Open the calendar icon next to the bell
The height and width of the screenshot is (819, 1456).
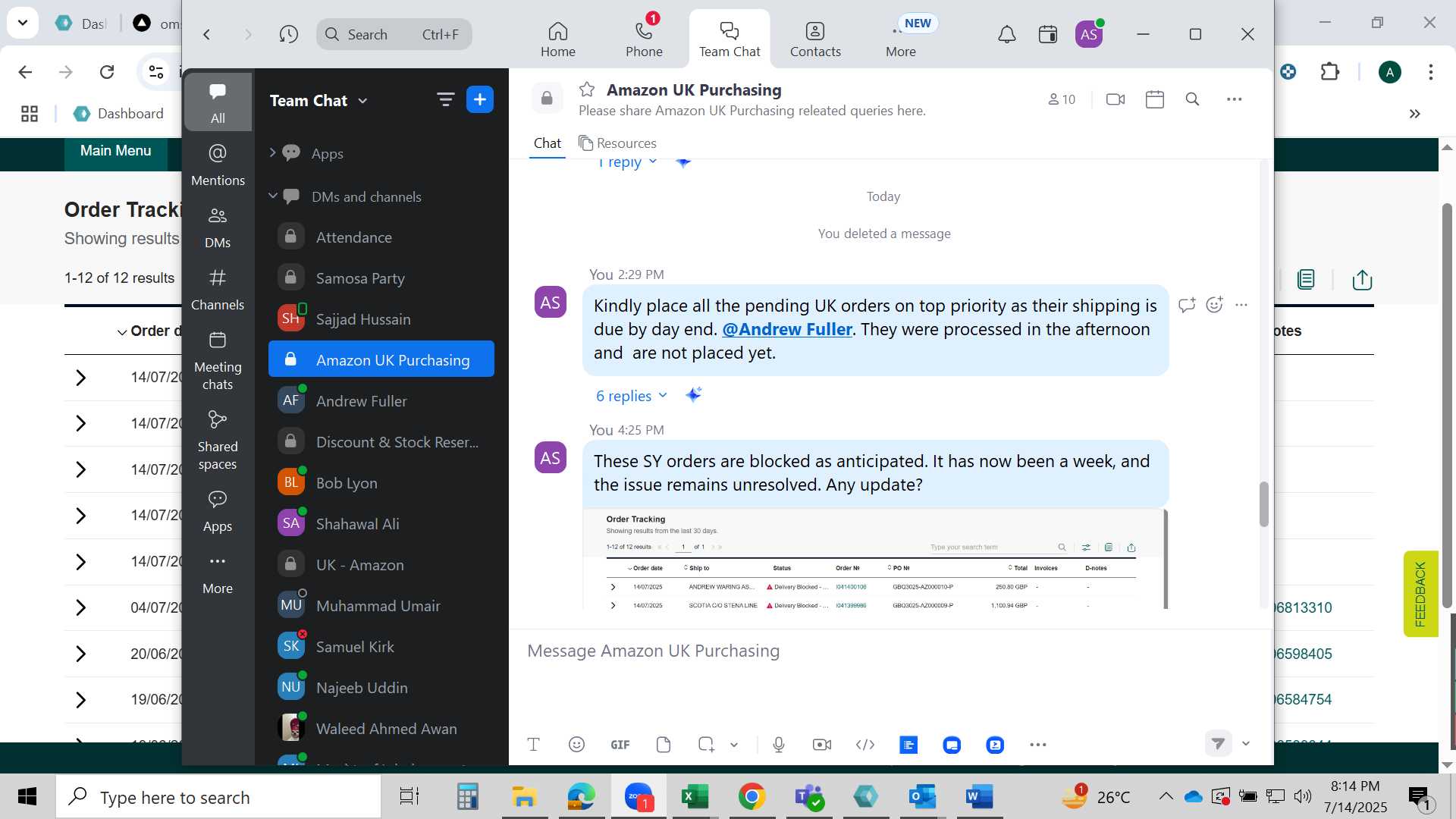pos(1048,34)
